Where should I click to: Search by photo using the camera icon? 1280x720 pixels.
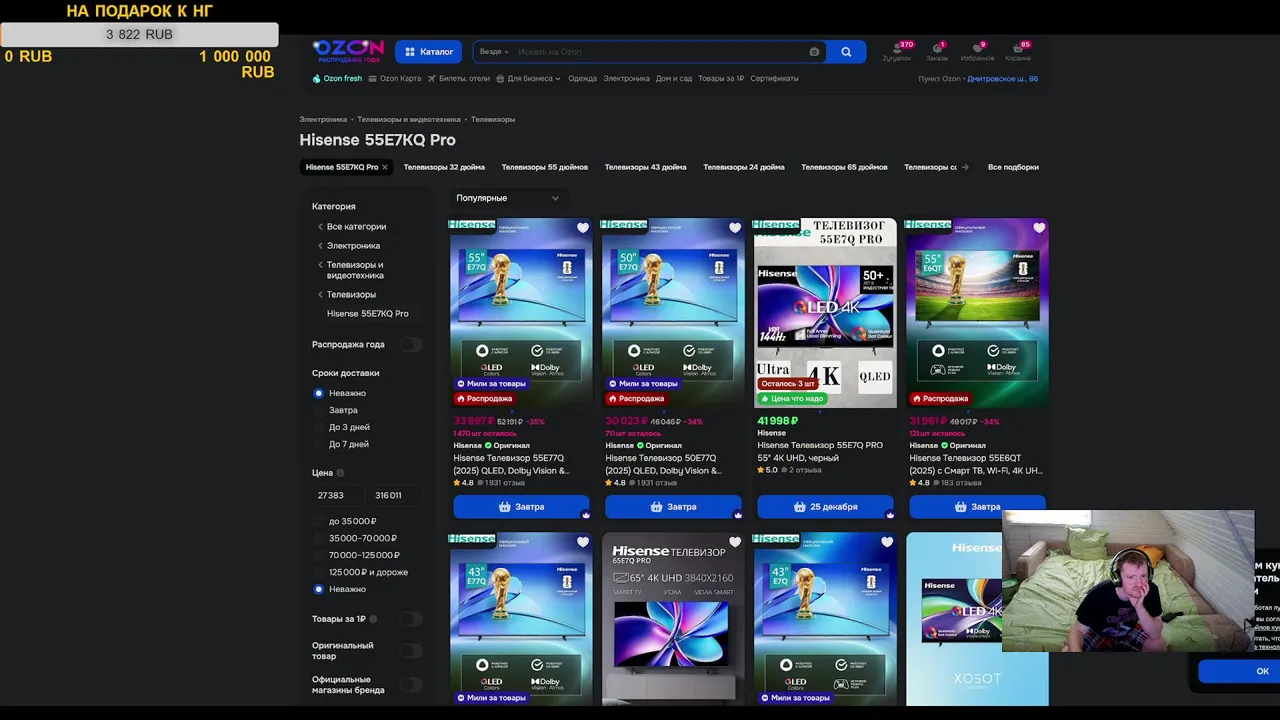click(814, 52)
